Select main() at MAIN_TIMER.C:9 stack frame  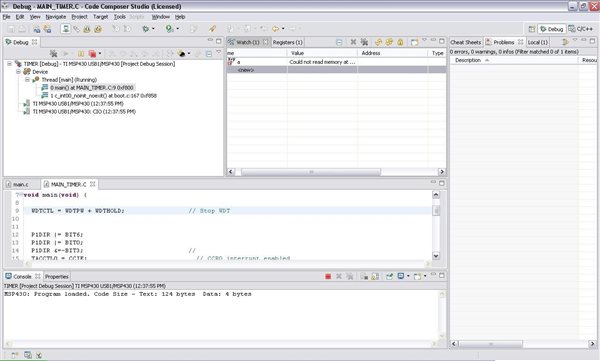91,88
